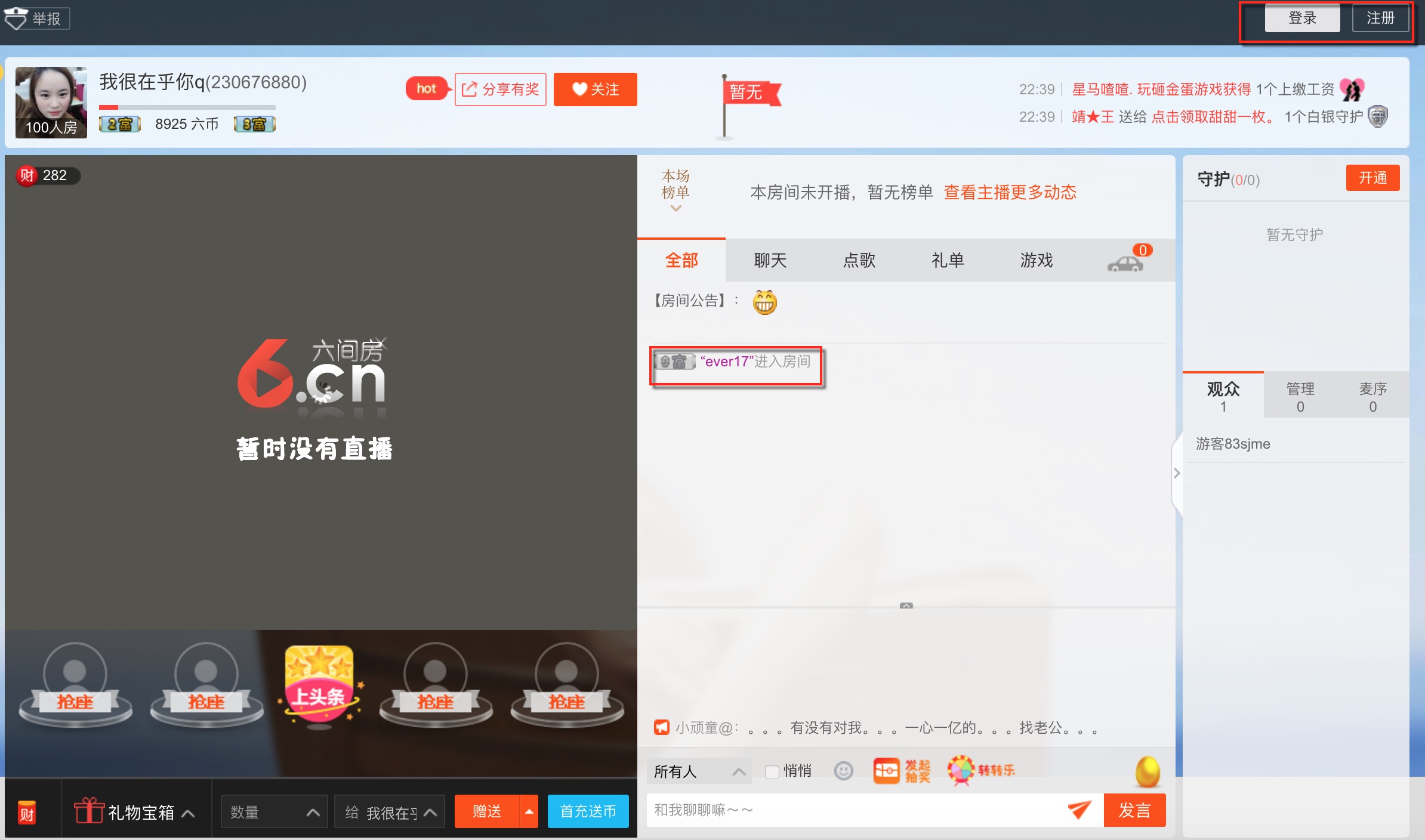The image size is (1425, 840).
Task: Toggle the 悄悄 whisper checkbox
Action: 772,771
